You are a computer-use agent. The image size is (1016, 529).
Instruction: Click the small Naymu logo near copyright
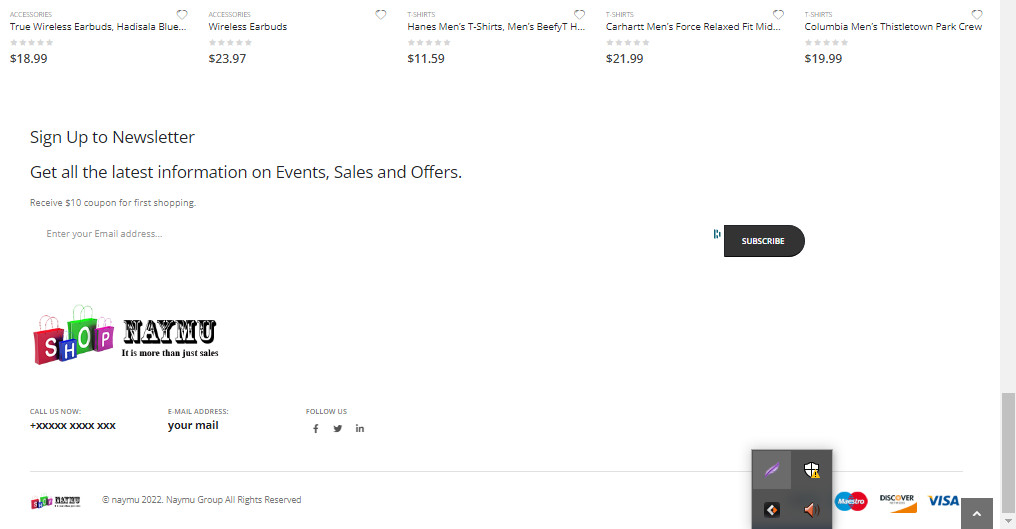pyautogui.click(x=56, y=502)
